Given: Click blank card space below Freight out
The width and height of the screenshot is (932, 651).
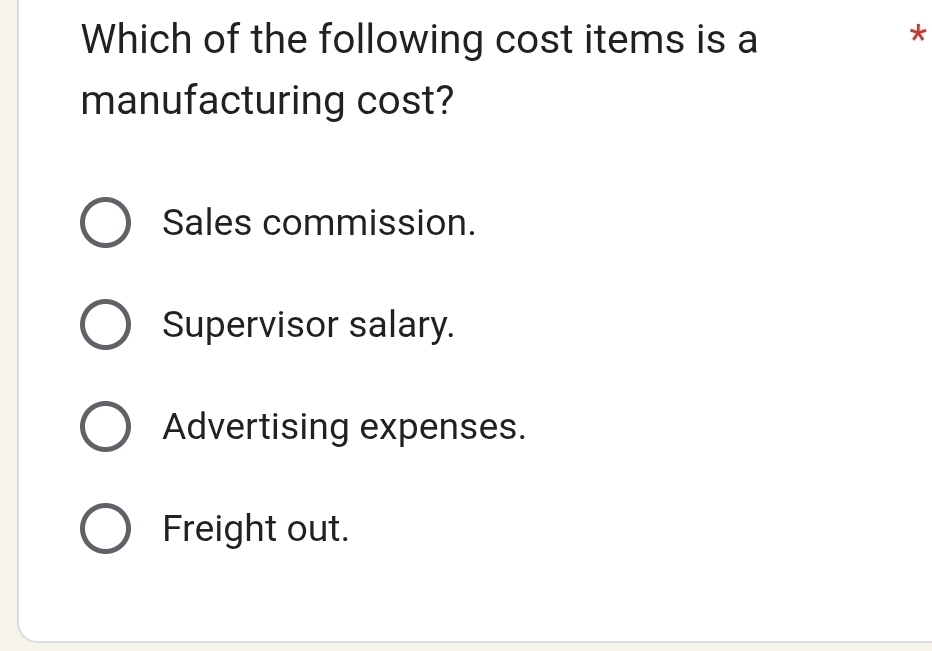Looking at the screenshot, I should pos(500,595).
